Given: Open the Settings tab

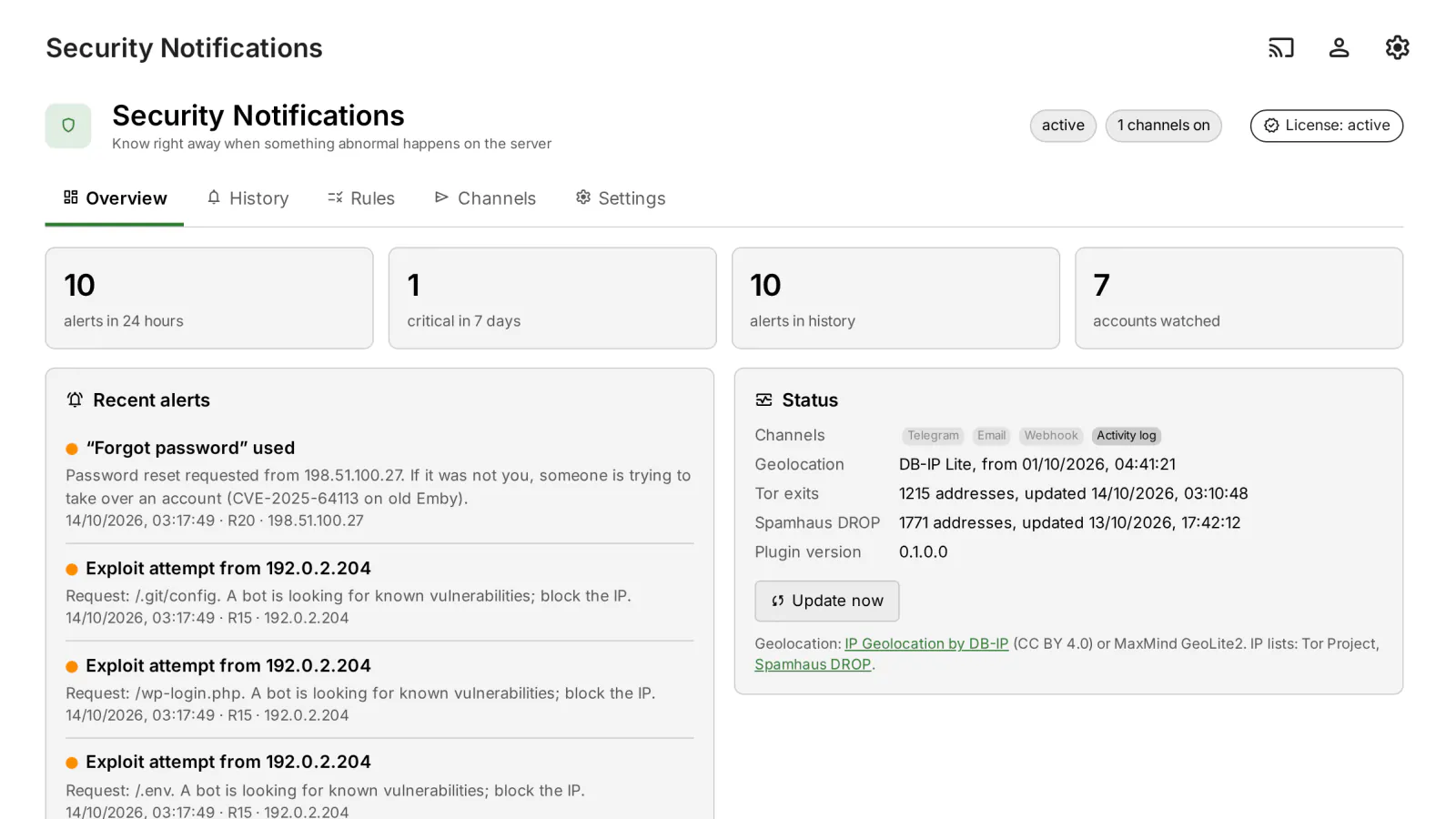Looking at the screenshot, I should coord(621,198).
